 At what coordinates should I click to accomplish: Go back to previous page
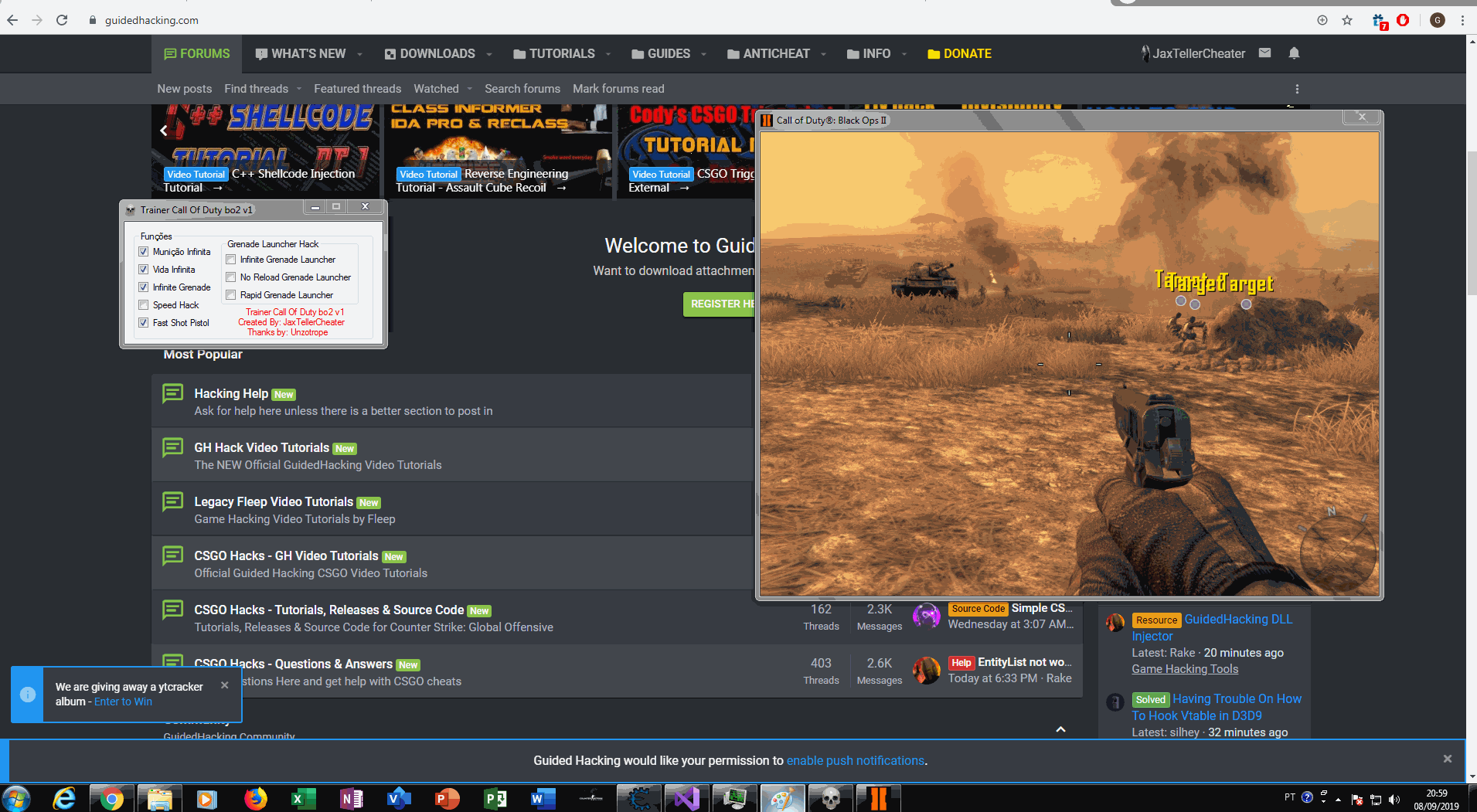point(12,20)
